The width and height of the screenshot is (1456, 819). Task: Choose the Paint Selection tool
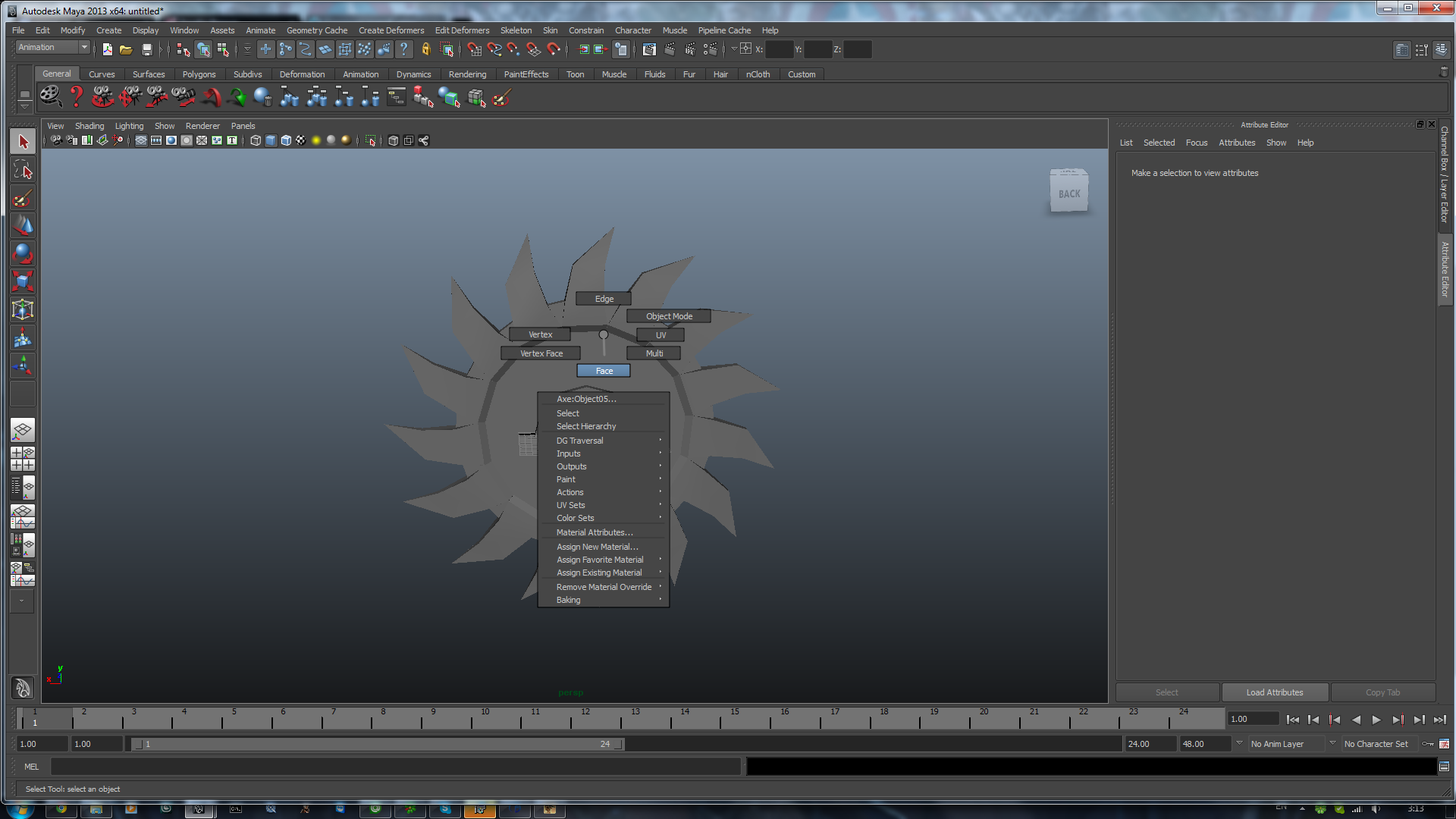pos(23,199)
